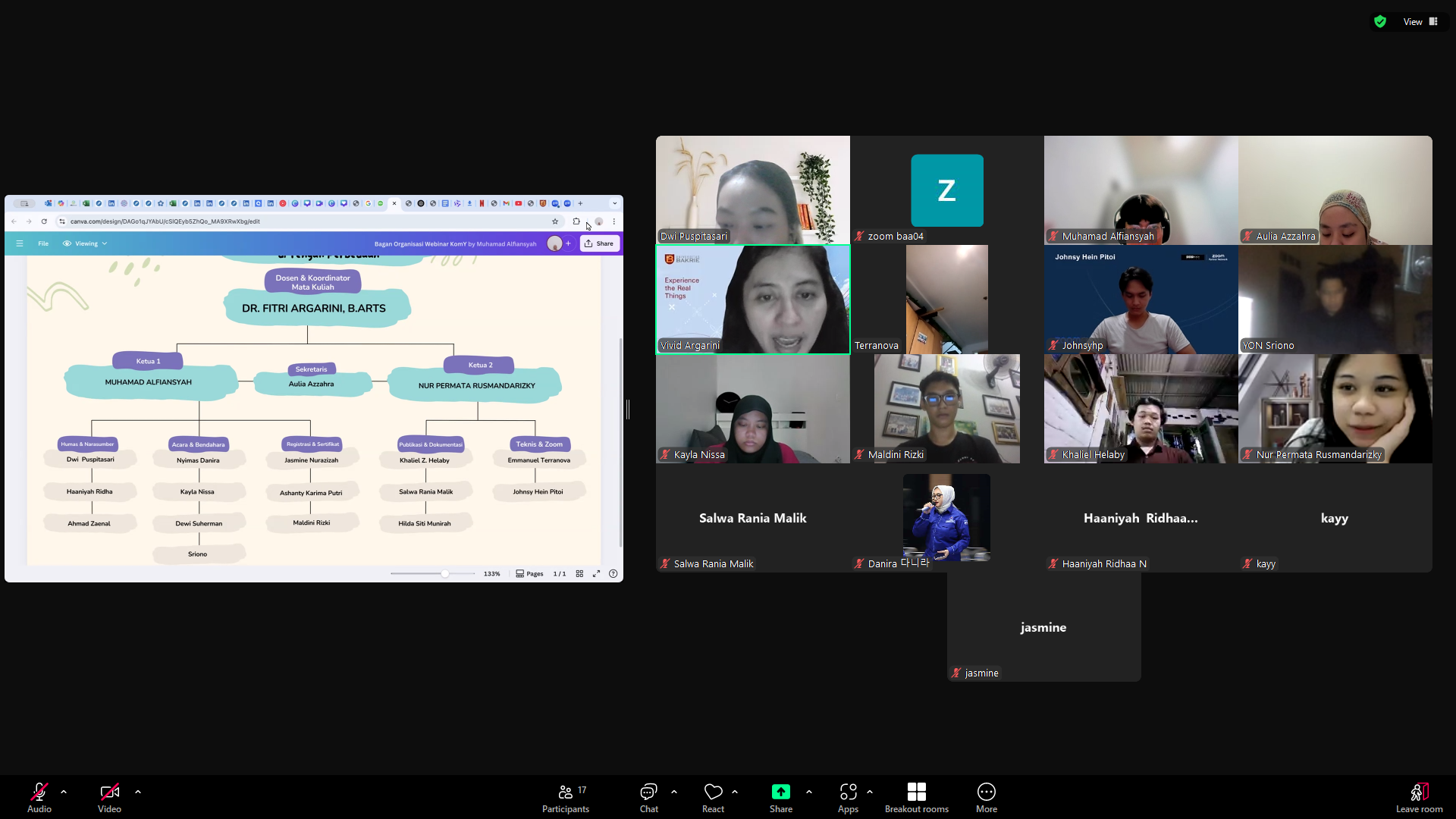The height and width of the screenshot is (819, 1456).
Task: Select Dwi Puspitasari's video tile
Action: point(753,190)
